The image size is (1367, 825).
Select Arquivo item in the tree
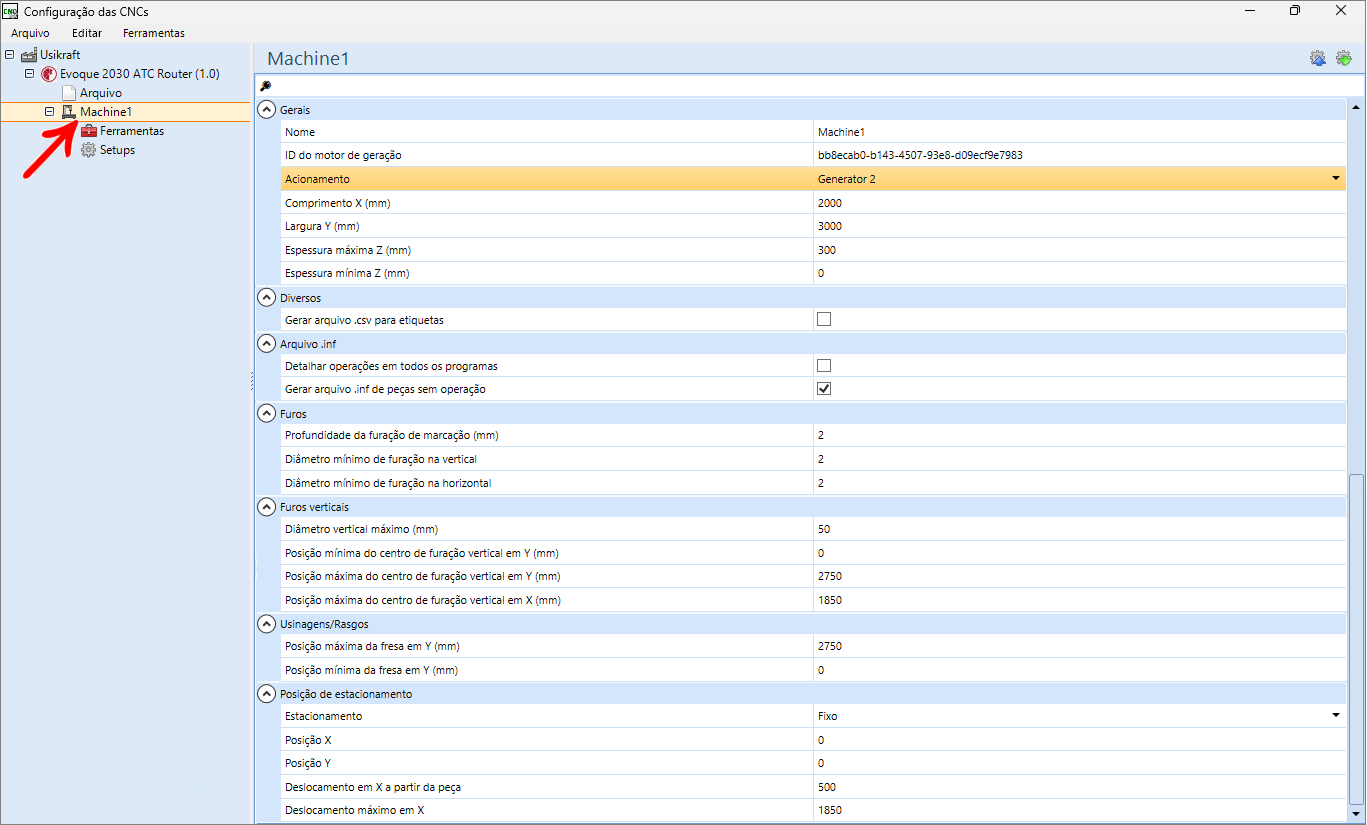[101, 93]
